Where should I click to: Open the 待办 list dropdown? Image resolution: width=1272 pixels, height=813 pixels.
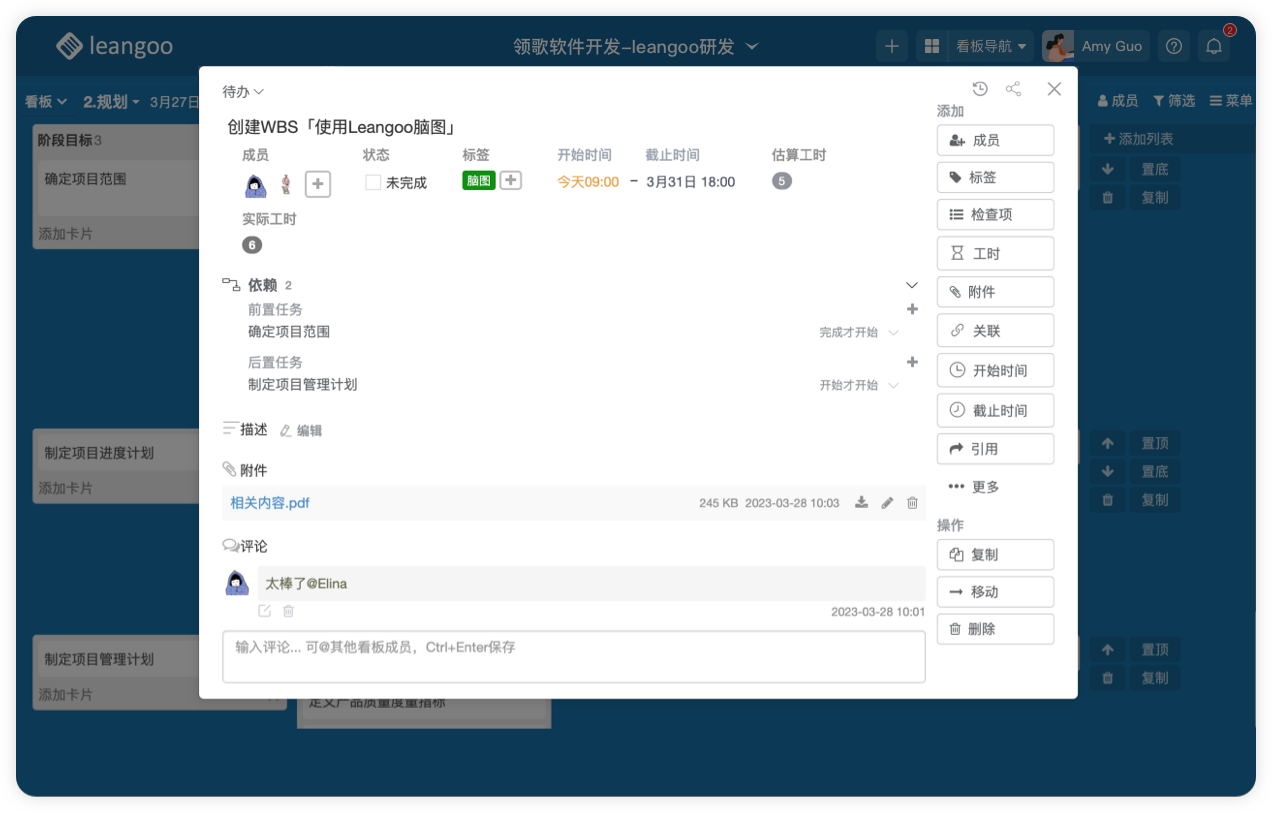[x=243, y=92]
